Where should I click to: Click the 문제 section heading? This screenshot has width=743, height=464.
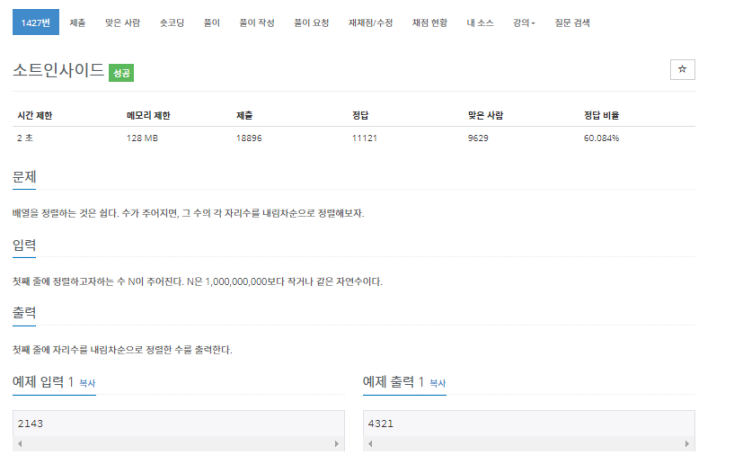click(x=24, y=177)
